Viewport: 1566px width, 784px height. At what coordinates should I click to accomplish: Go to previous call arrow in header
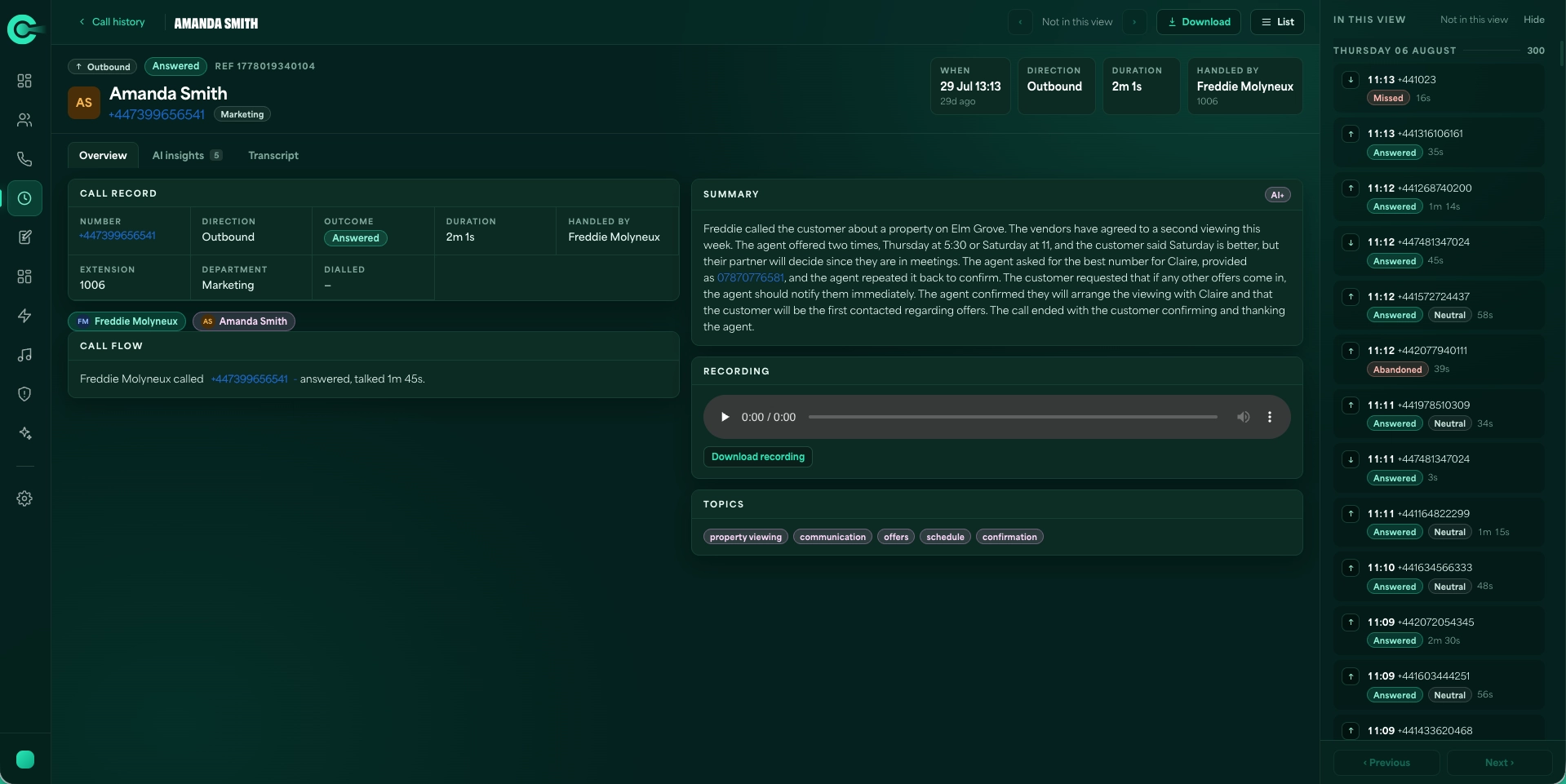tap(1020, 22)
